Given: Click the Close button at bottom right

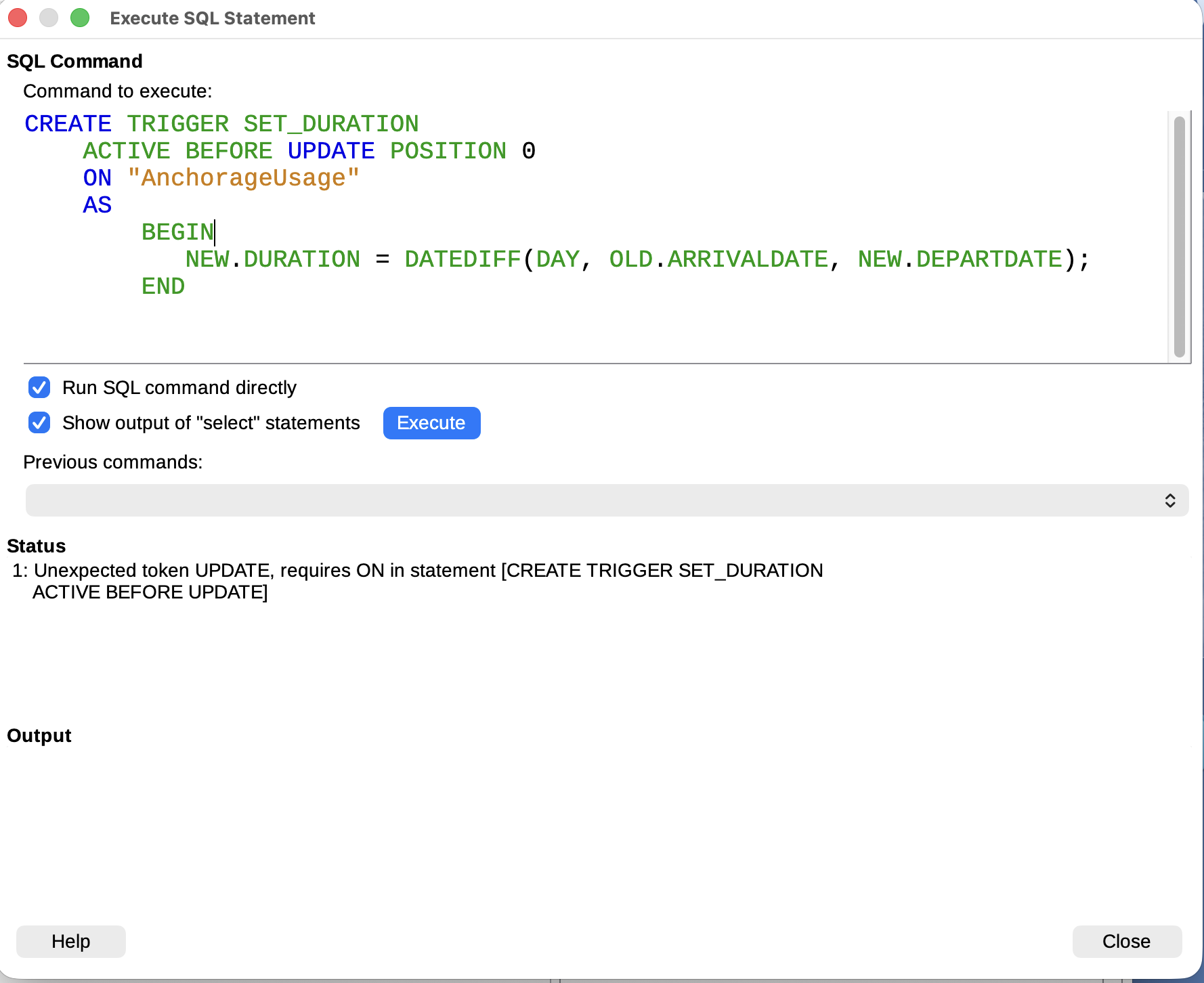Looking at the screenshot, I should point(1126,941).
